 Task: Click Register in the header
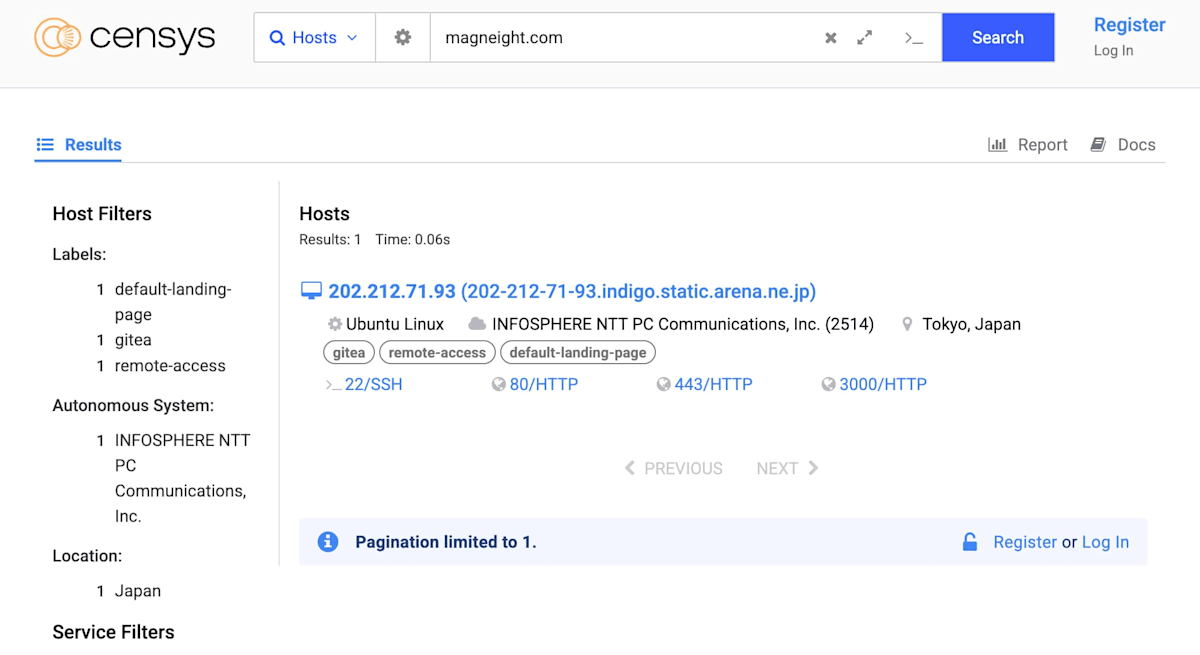pos(1129,25)
